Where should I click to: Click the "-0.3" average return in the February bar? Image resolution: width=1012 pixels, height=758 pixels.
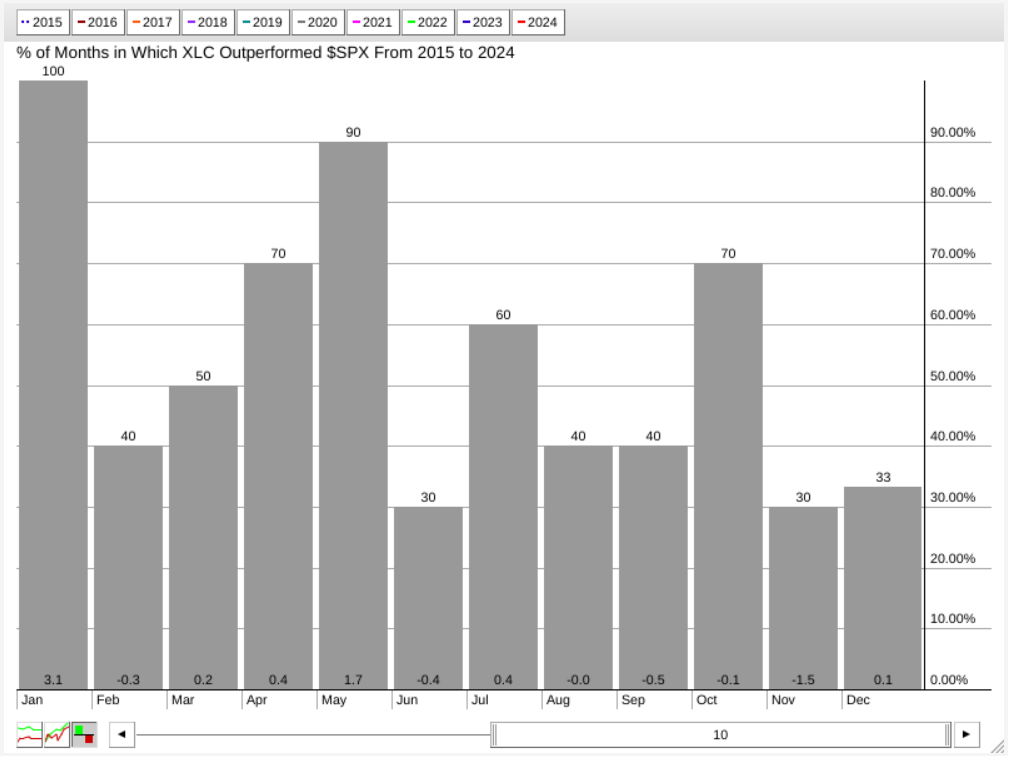click(129, 682)
